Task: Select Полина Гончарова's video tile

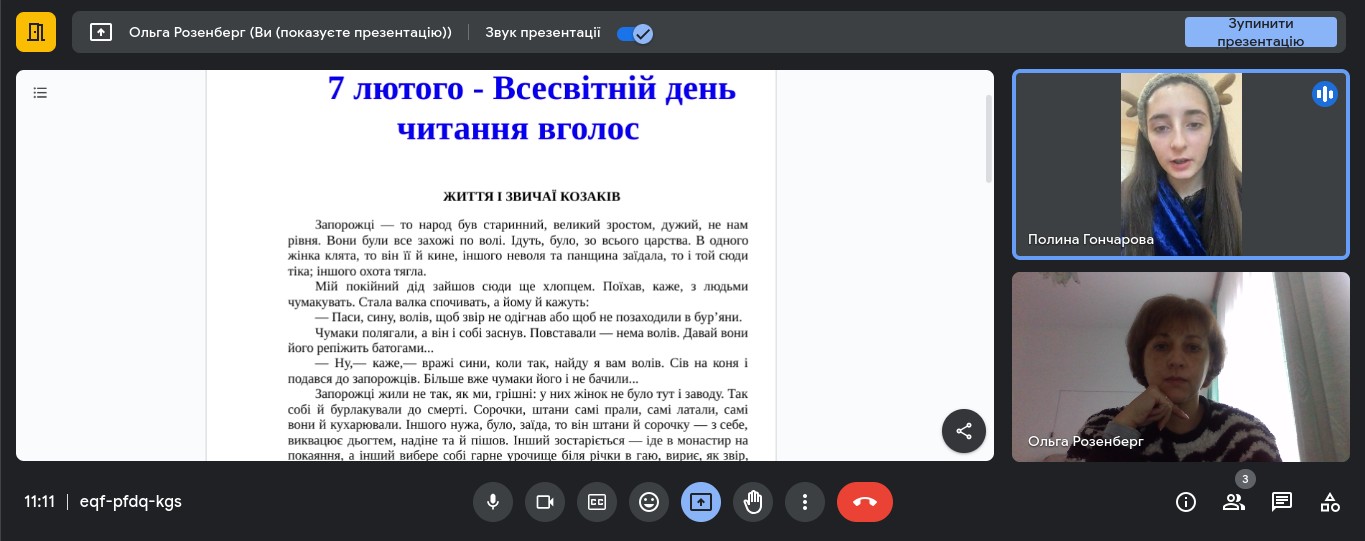Action: click(1181, 165)
